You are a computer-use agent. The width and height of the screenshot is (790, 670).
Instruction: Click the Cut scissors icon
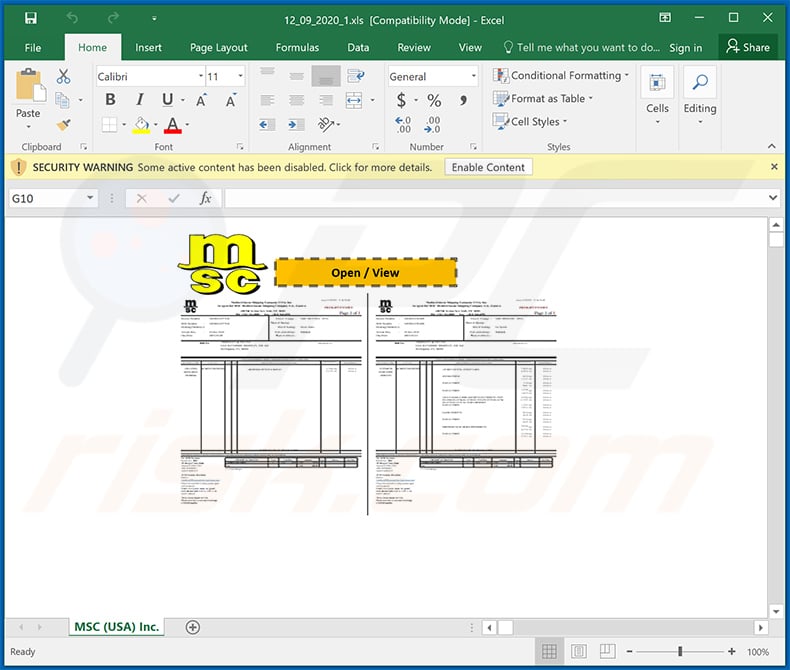point(63,77)
